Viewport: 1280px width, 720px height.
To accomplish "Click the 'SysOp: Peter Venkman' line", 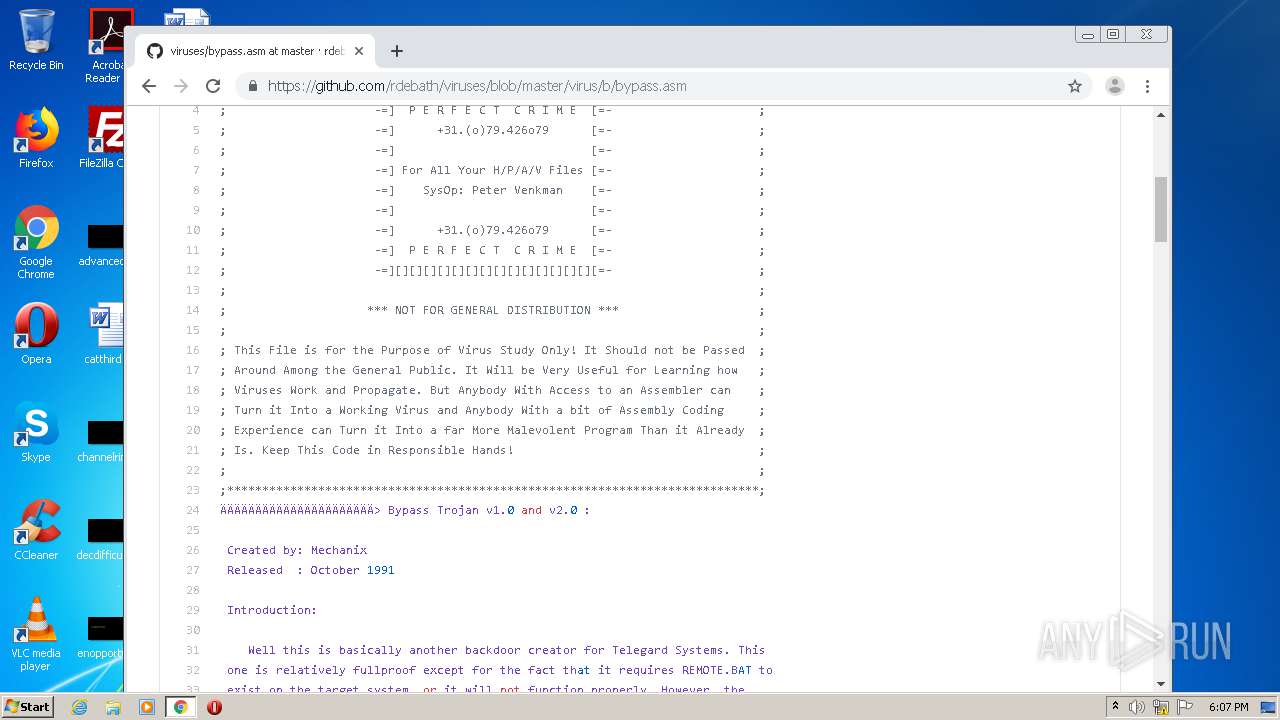I will pyautogui.click(x=493, y=190).
